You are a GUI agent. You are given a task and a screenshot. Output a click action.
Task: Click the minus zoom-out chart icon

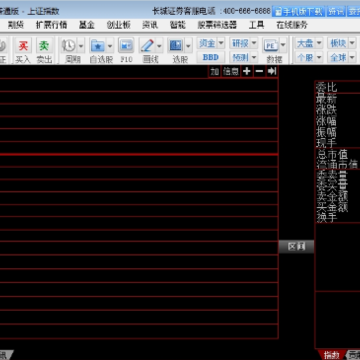click(259, 71)
